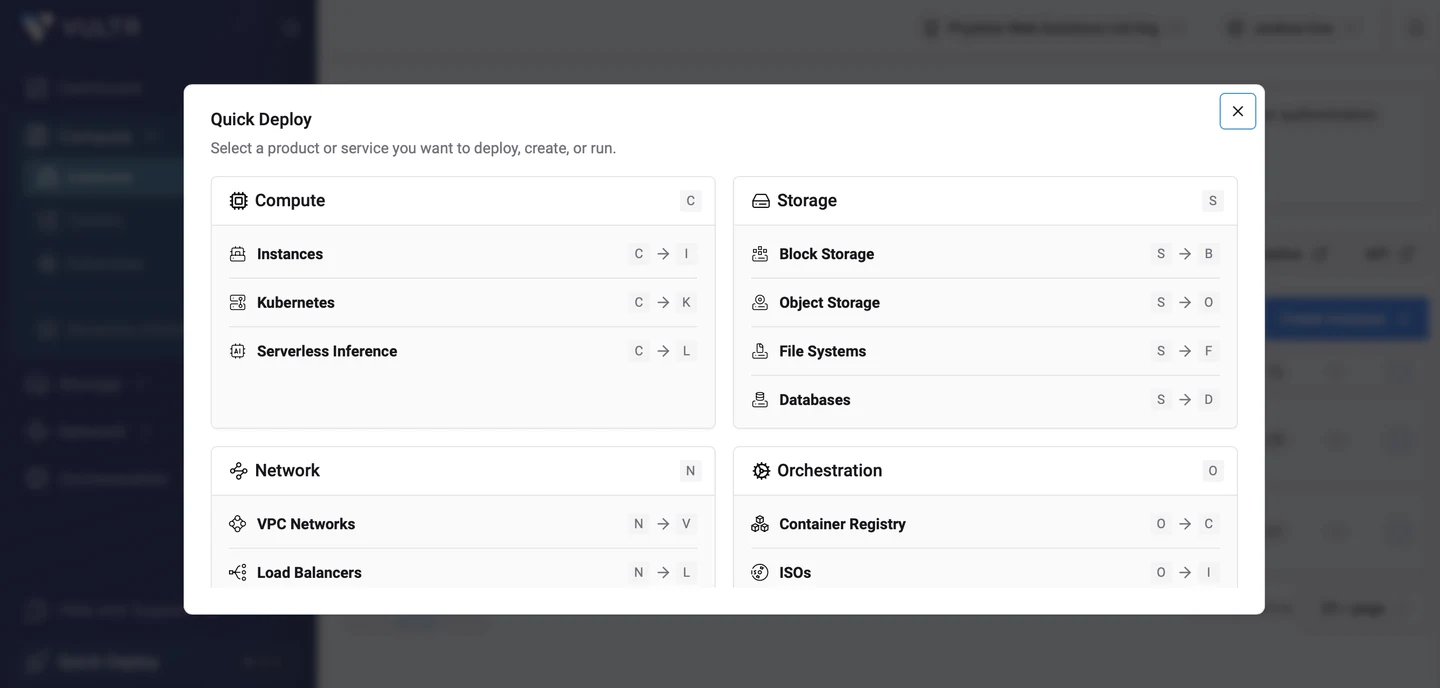
Task: Click the Object Storage row icon
Action: coord(760,302)
